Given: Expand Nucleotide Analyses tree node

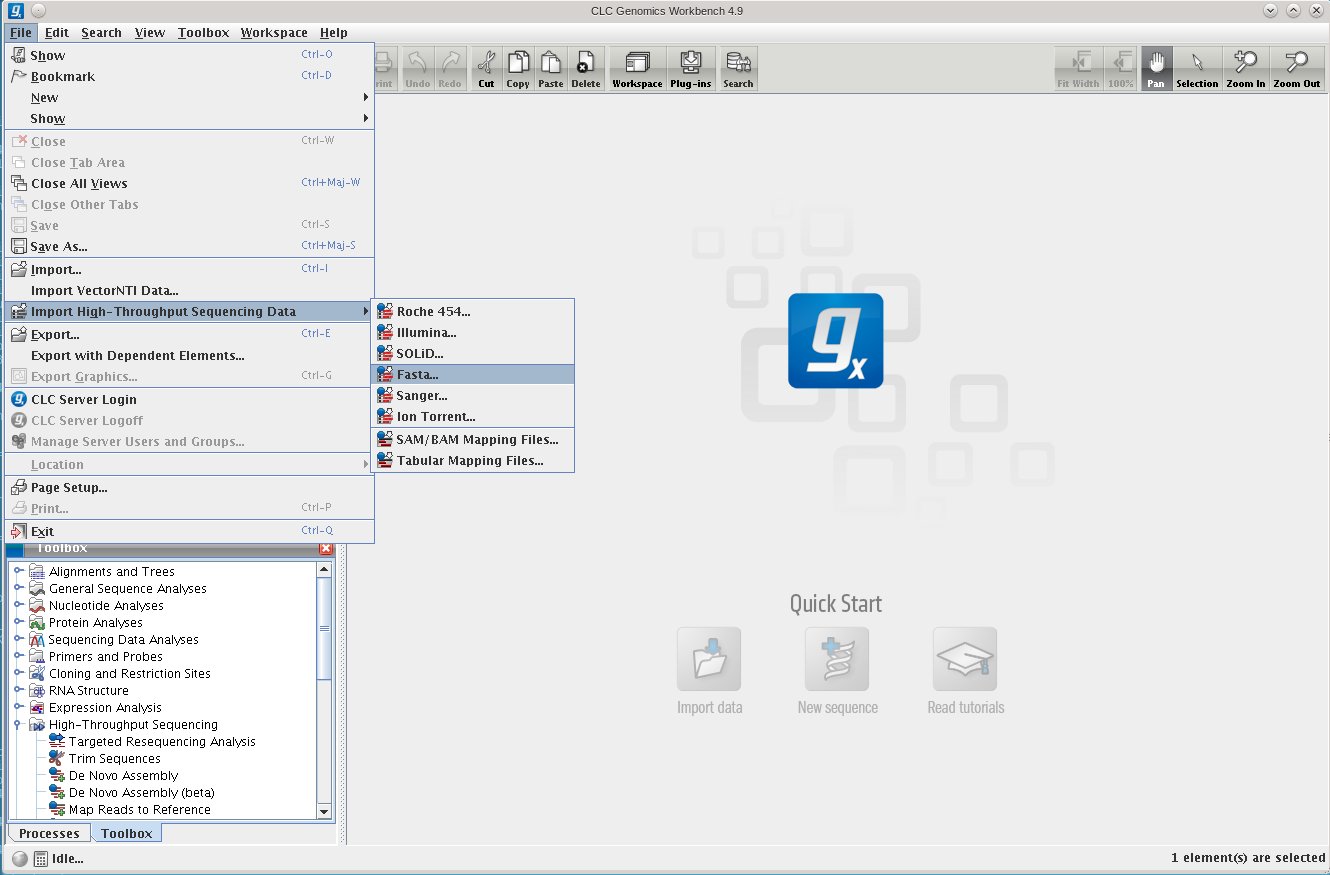Looking at the screenshot, I should (x=18, y=605).
